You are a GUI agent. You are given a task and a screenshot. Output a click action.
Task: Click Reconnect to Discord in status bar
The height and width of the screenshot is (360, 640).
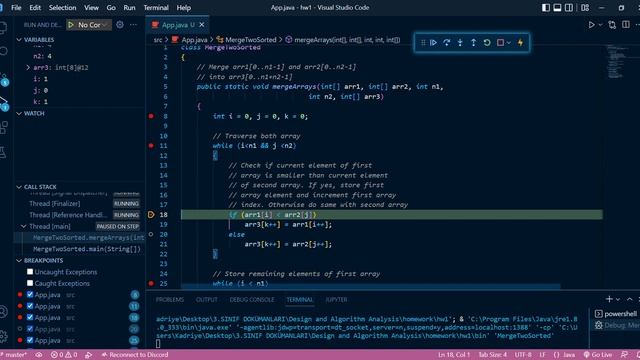click(x=135, y=355)
